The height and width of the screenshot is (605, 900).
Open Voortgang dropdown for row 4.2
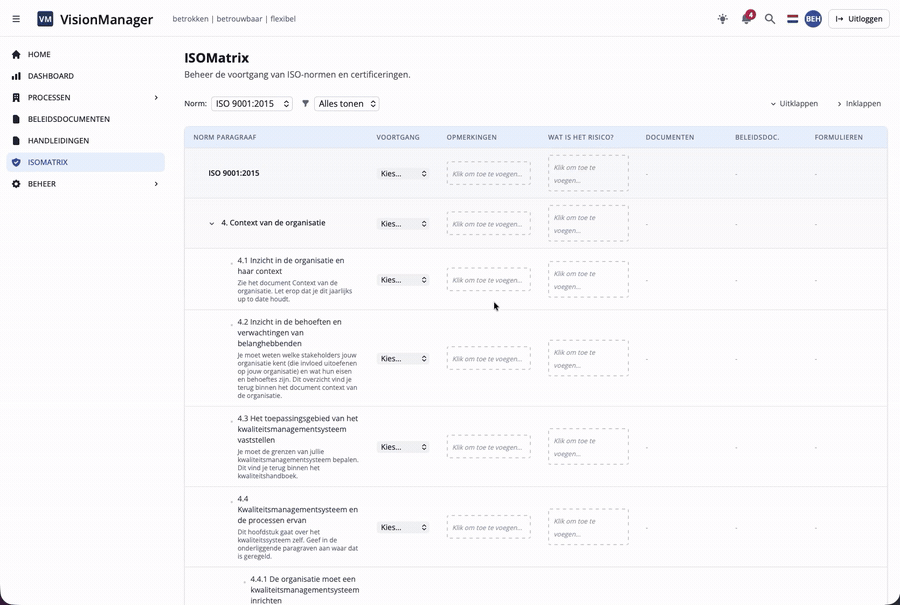(x=403, y=358)
